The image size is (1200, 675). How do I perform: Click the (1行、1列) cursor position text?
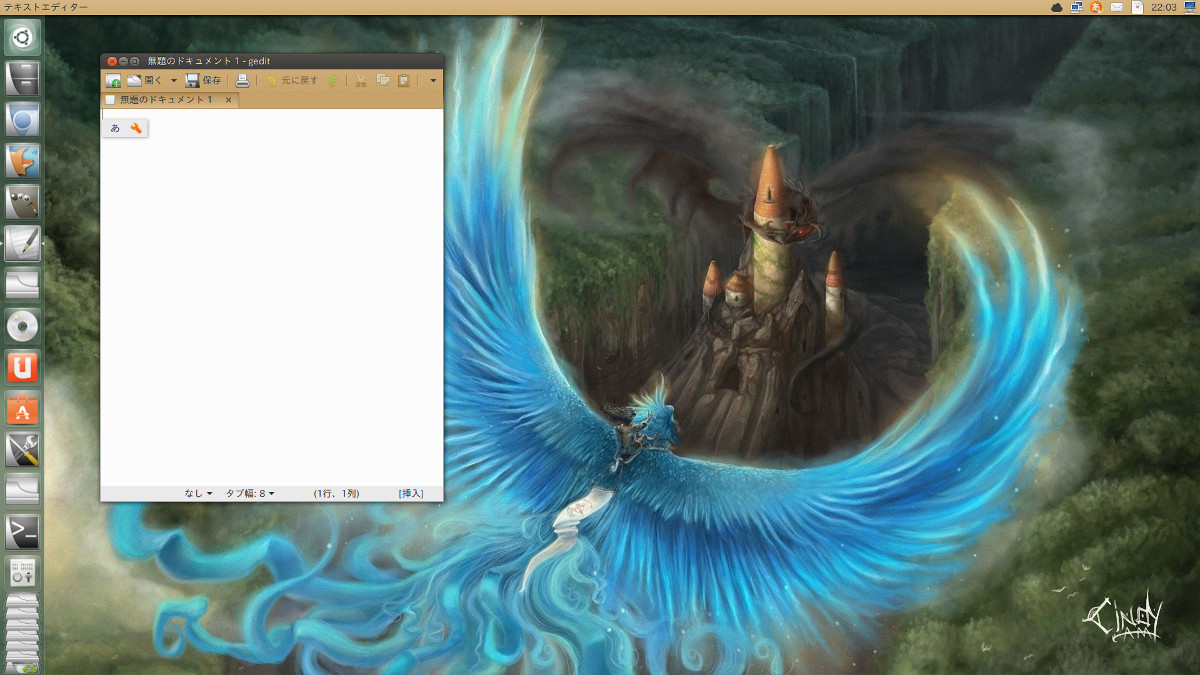coord(336,493)
